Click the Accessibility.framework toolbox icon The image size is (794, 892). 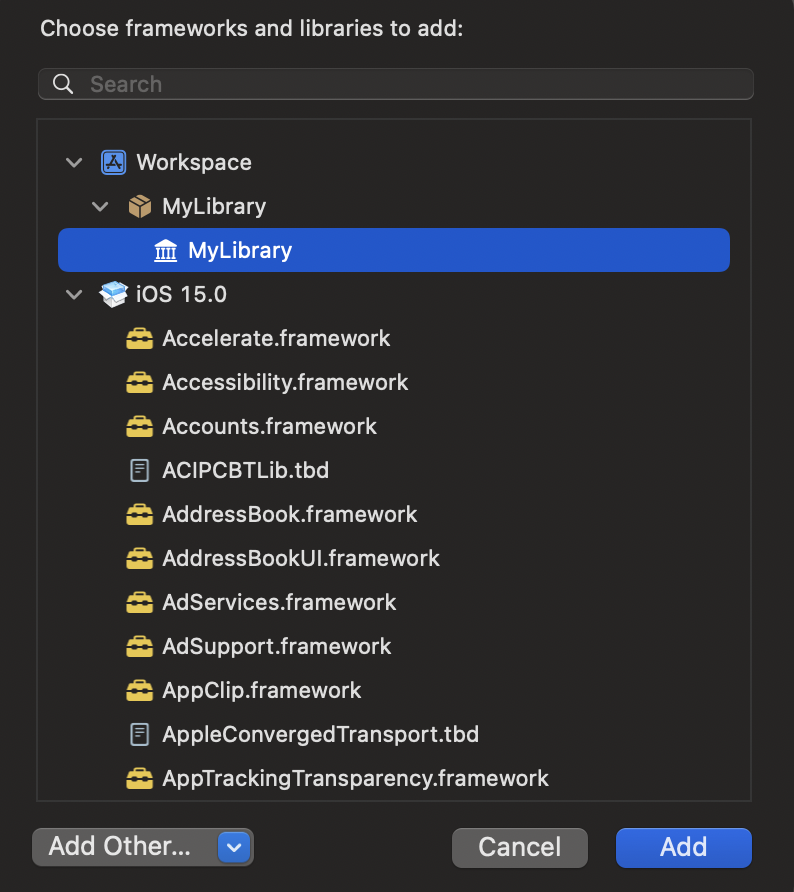coord(139,382)
